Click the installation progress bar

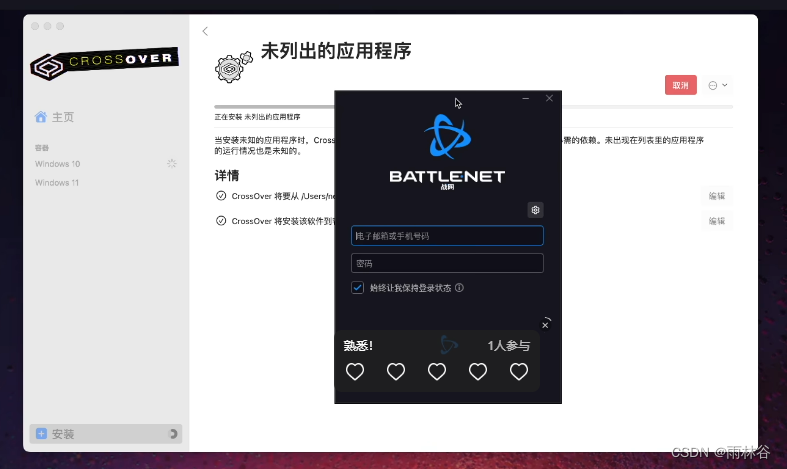(x=473, y=107)
